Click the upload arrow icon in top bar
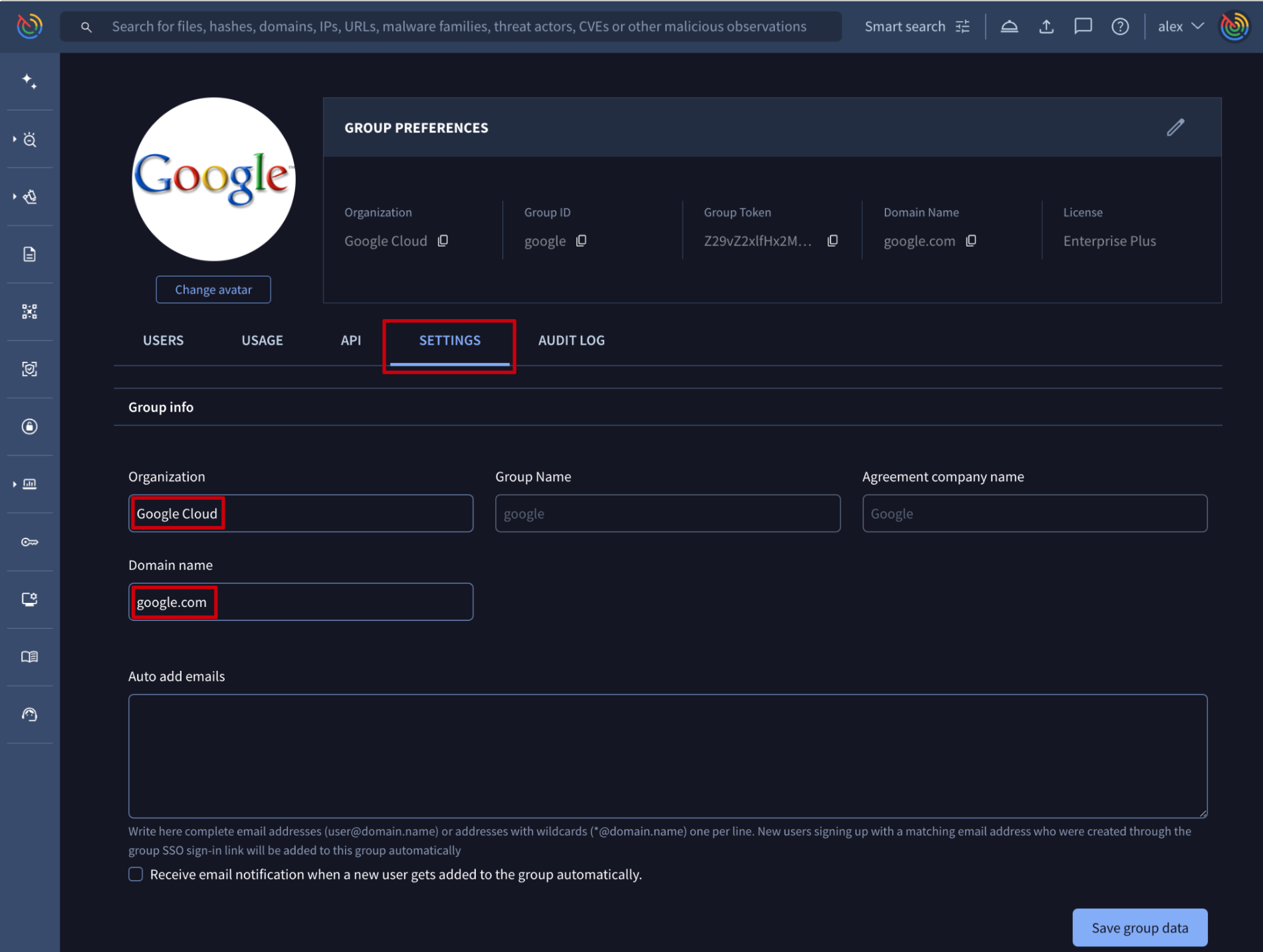 1046,27
